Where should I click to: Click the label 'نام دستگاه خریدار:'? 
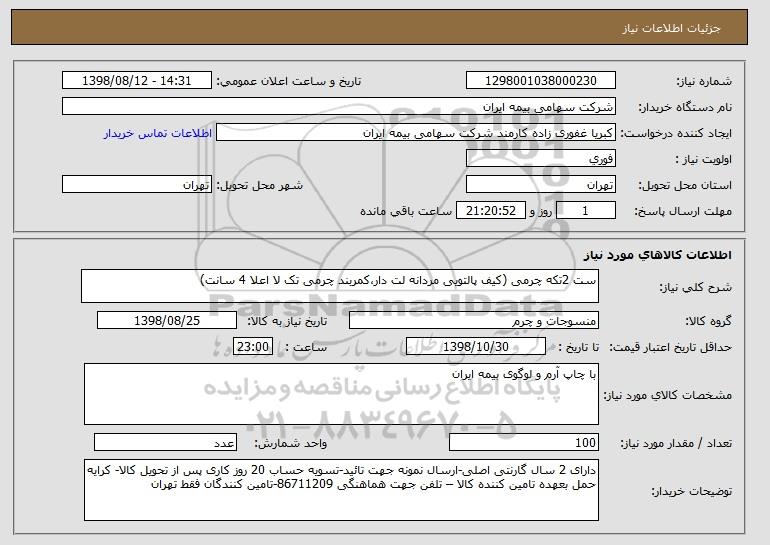click(685, 108)
